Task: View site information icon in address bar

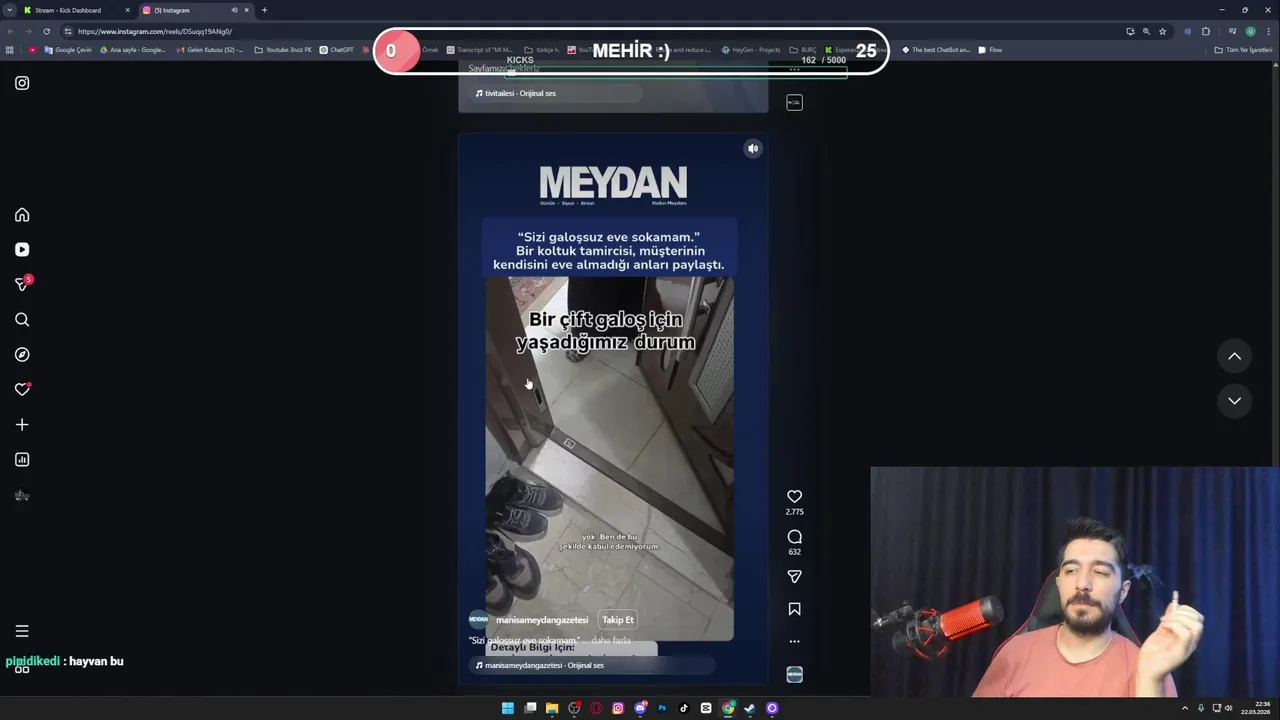Action: pyautogui.click(x=68, y=31)
